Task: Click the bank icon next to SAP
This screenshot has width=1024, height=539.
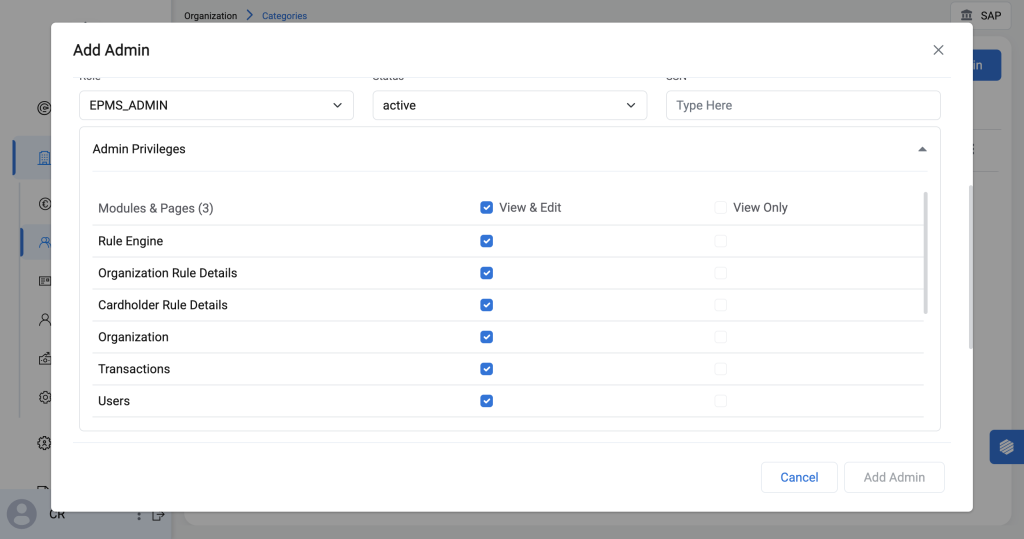Action: tap(966, 15)
